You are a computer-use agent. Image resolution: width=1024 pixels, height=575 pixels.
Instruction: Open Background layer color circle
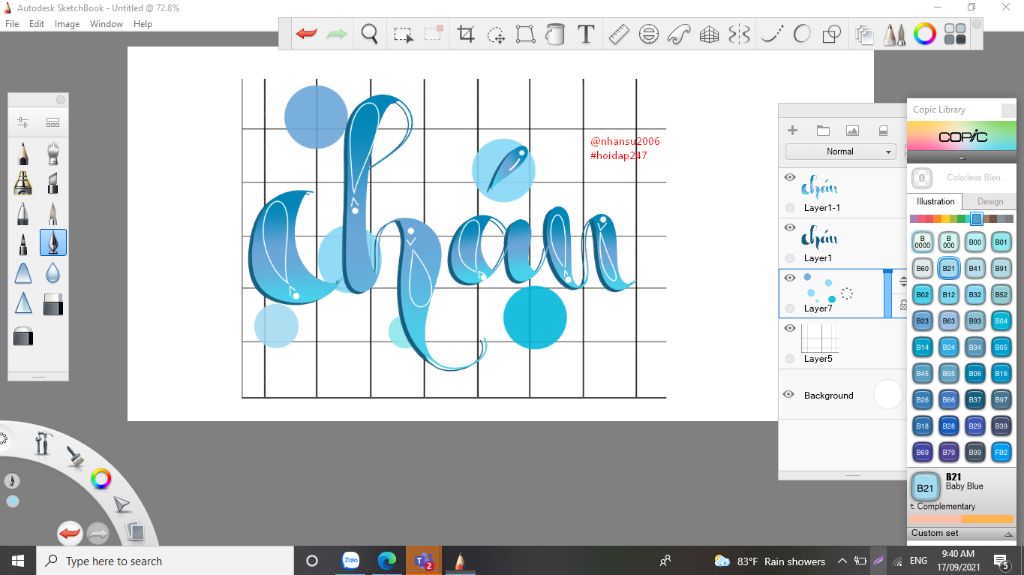887,395
